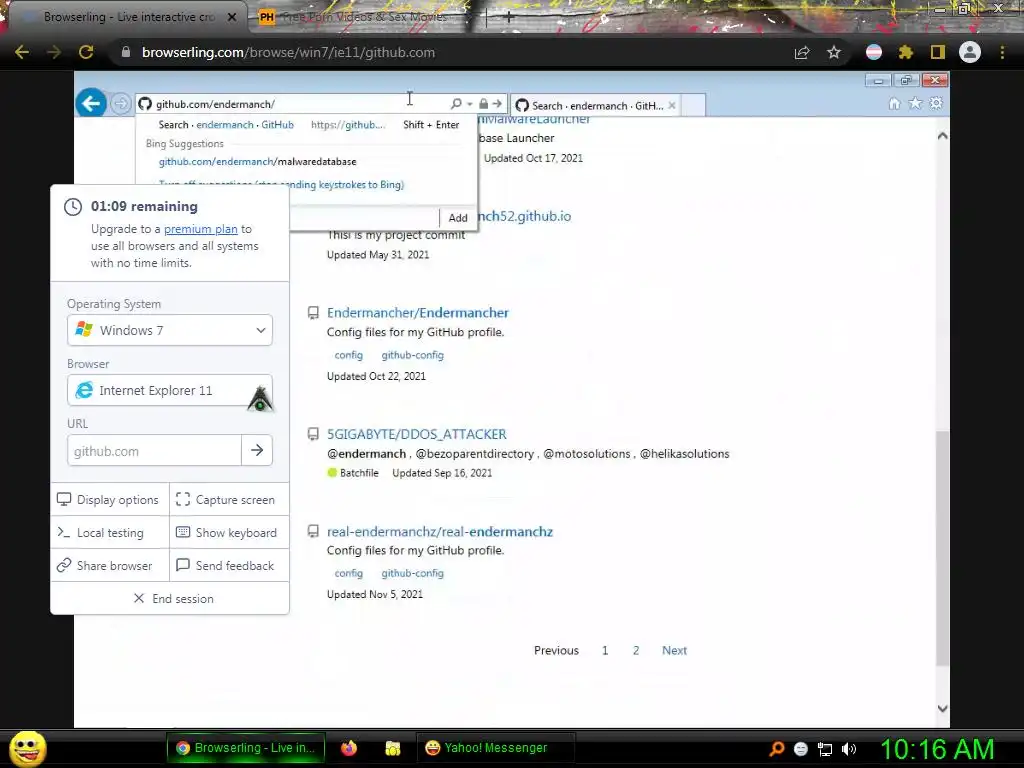
Task: Select github.com/endermanch/malwaredatabase Bing suggestion
Action: [257, 161]
